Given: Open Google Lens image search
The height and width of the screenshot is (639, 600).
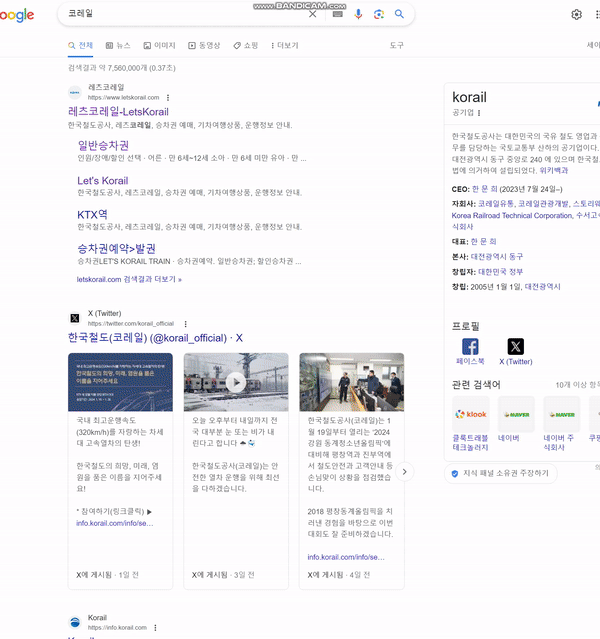Looking at the screenshot, I should pos(379,14).
